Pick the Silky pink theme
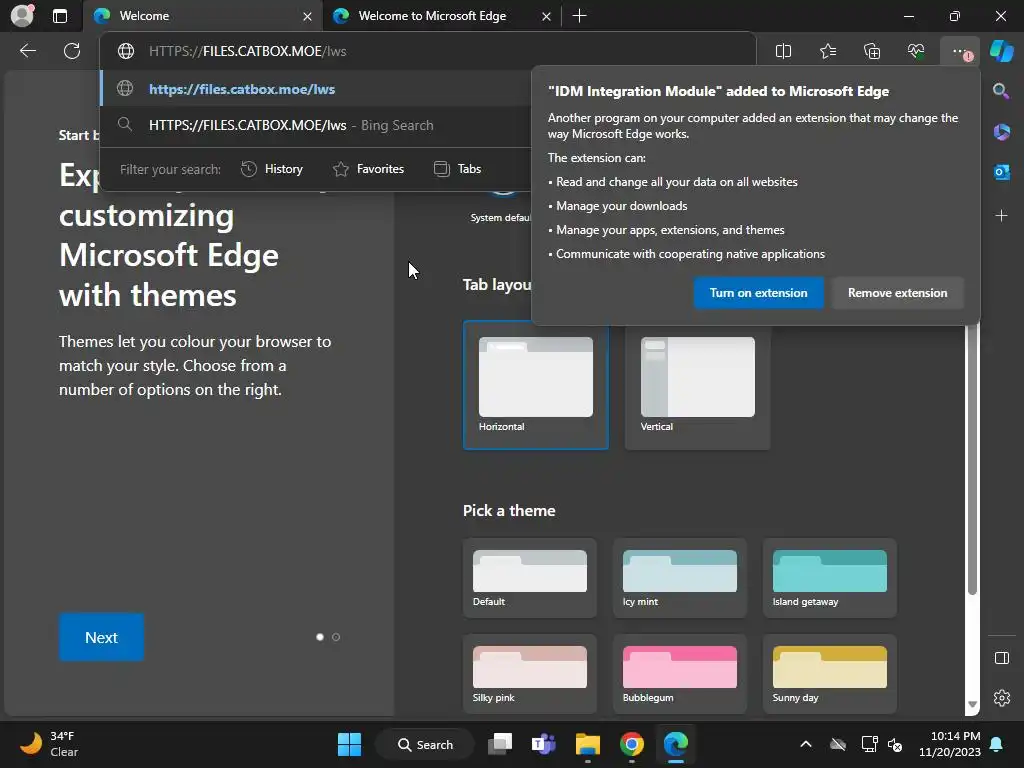 pyautogui.click(x=530, y=674)
